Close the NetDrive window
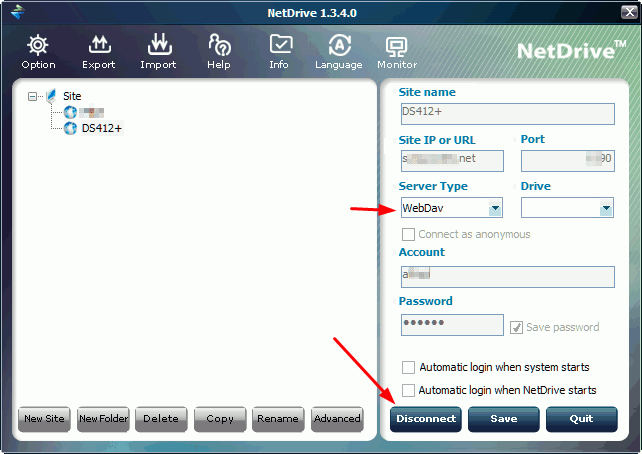Screen dimensions: 642x454 pyautogui.click(x=629, y=12)
